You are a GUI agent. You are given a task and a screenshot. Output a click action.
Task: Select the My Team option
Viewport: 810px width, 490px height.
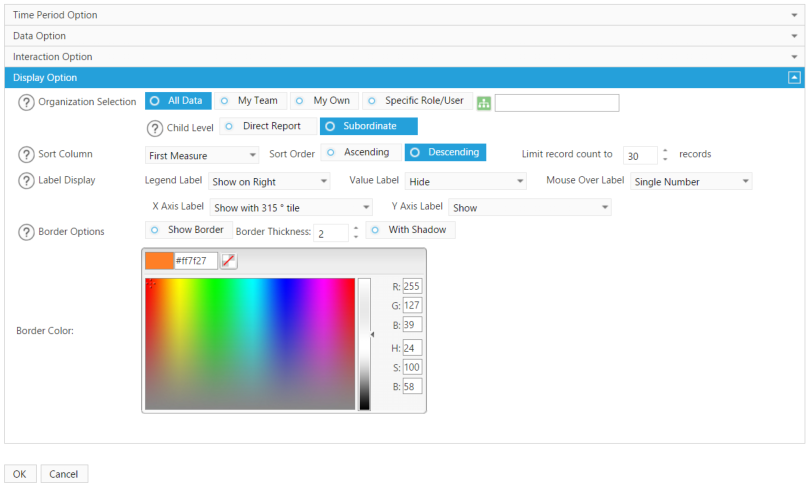tap(251, 101)
